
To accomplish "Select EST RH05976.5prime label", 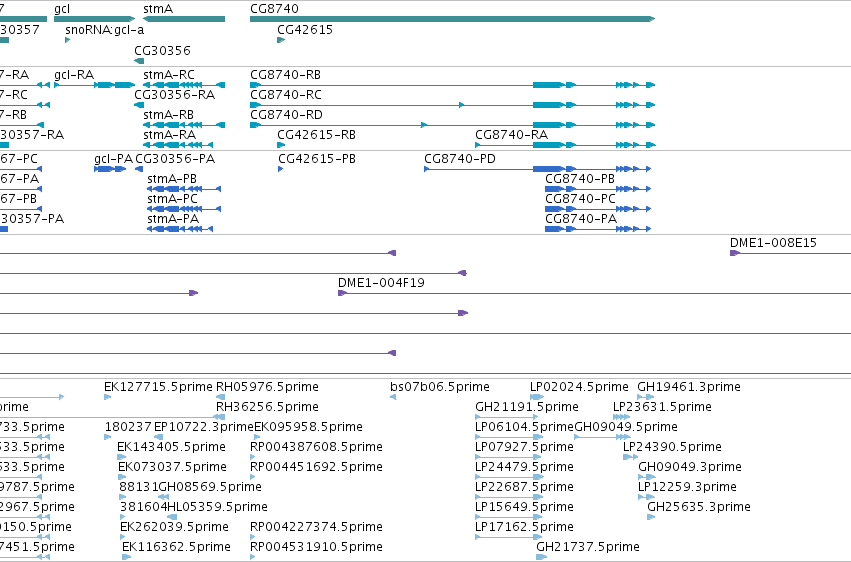I will tap(267, 387).
